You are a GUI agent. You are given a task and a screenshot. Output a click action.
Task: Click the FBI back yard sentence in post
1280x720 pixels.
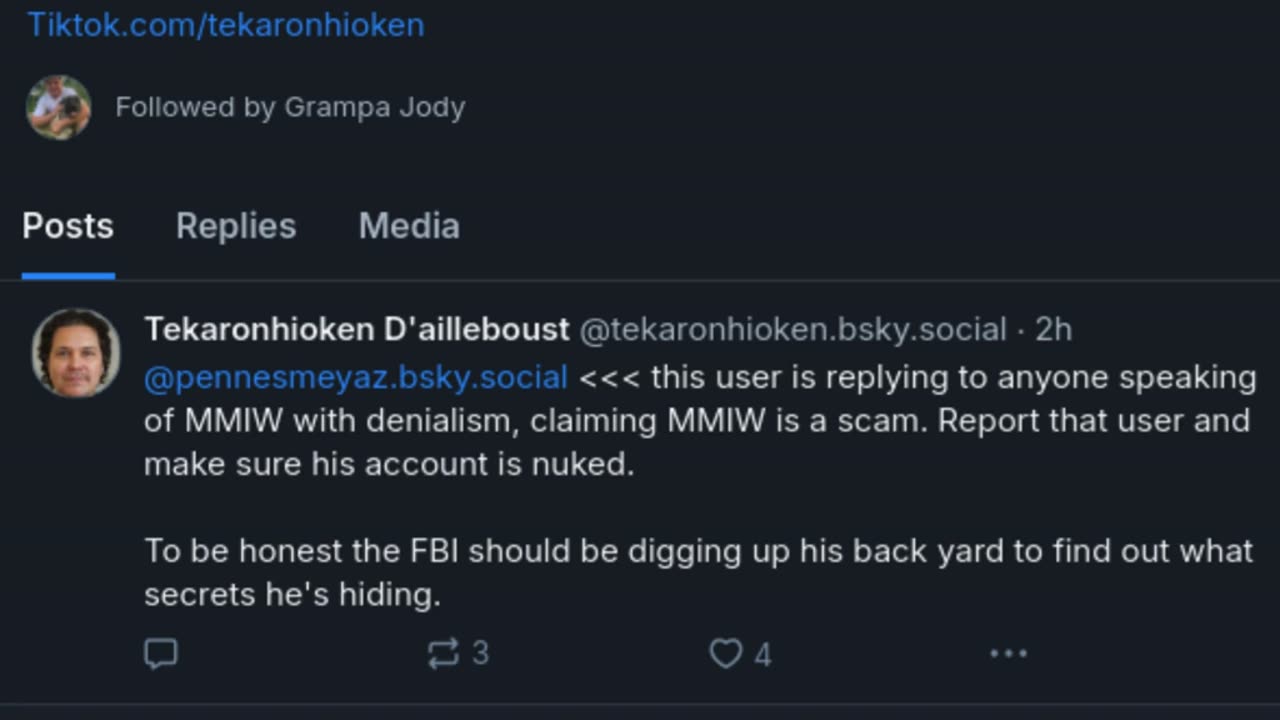click(x=698, y=573)
